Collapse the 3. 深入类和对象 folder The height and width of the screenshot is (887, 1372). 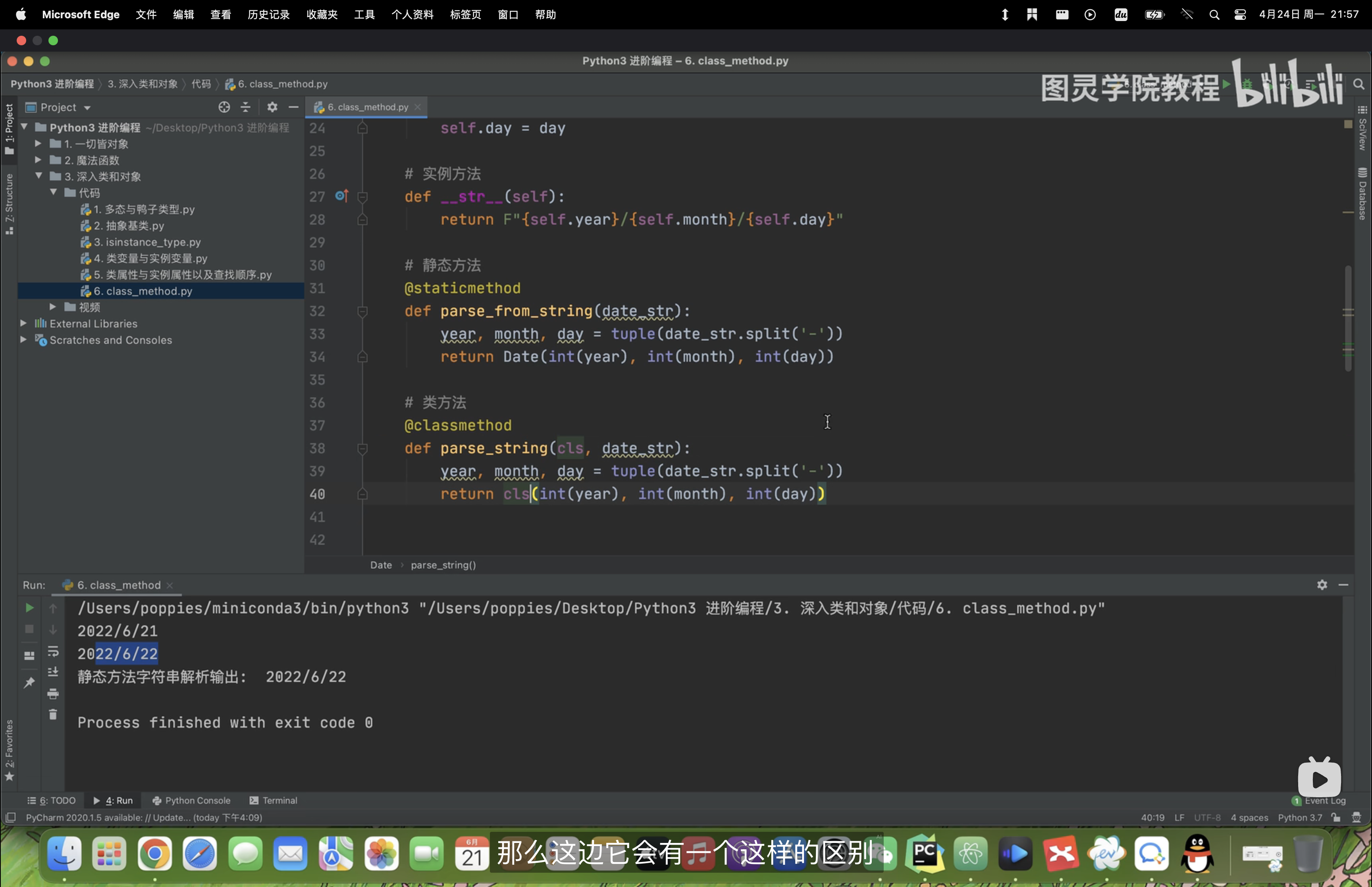pos(39,175)
